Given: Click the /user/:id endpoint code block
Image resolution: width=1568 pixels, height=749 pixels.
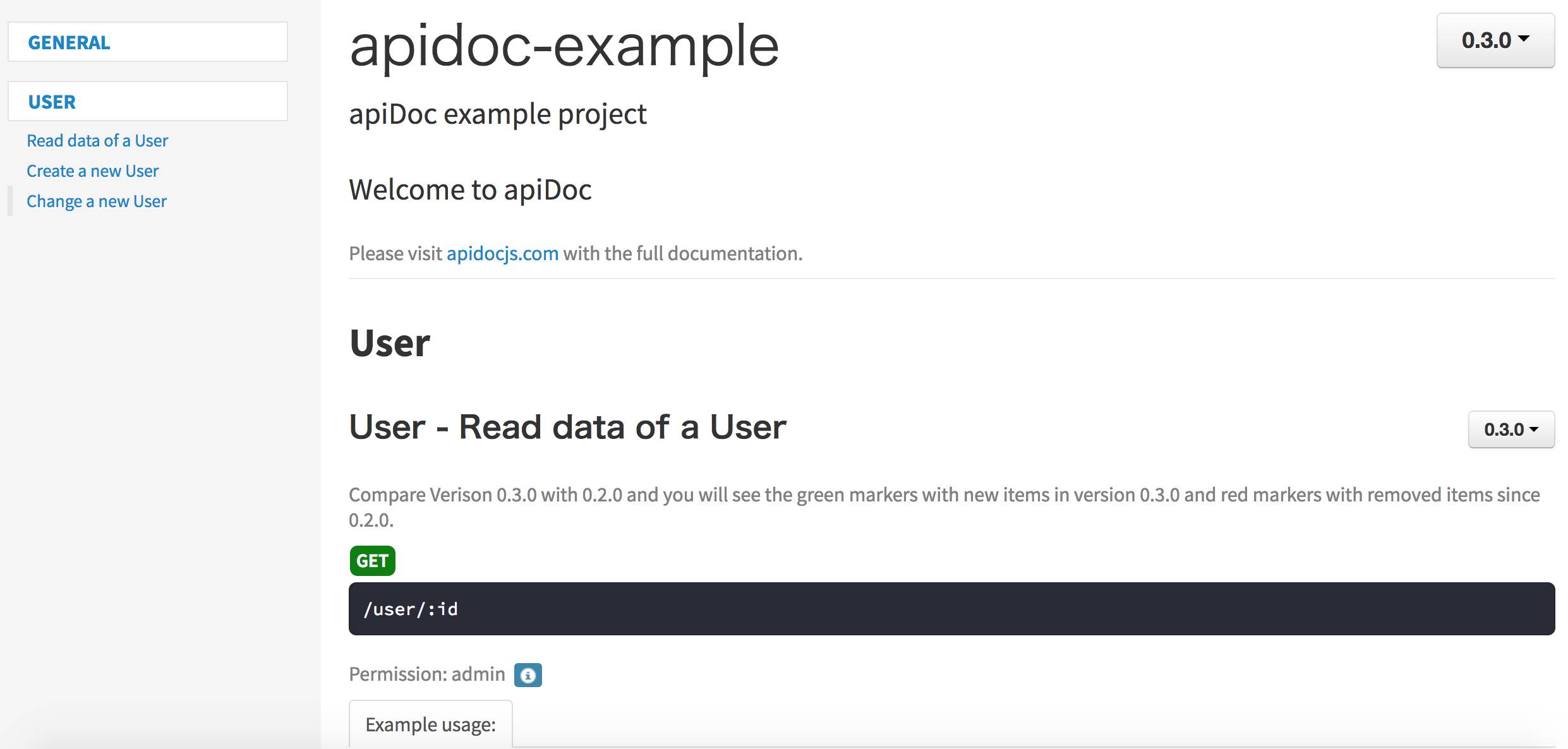Looking at the screenshot, I should pos(951,609).
